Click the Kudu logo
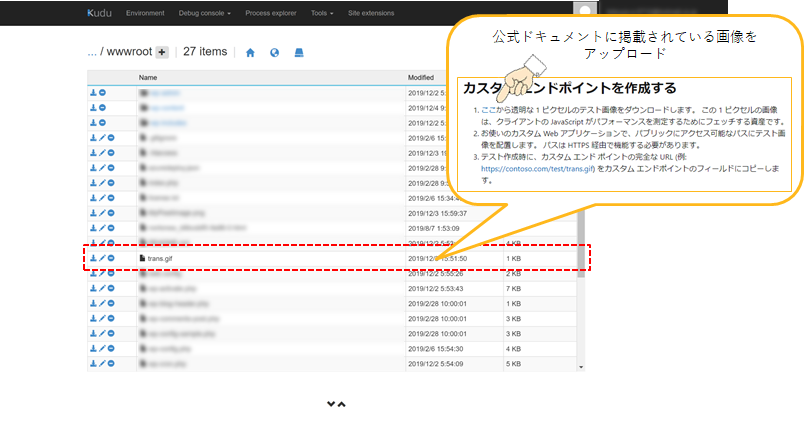The width and height of the screenshot is (804, 433). click(99, 13)
